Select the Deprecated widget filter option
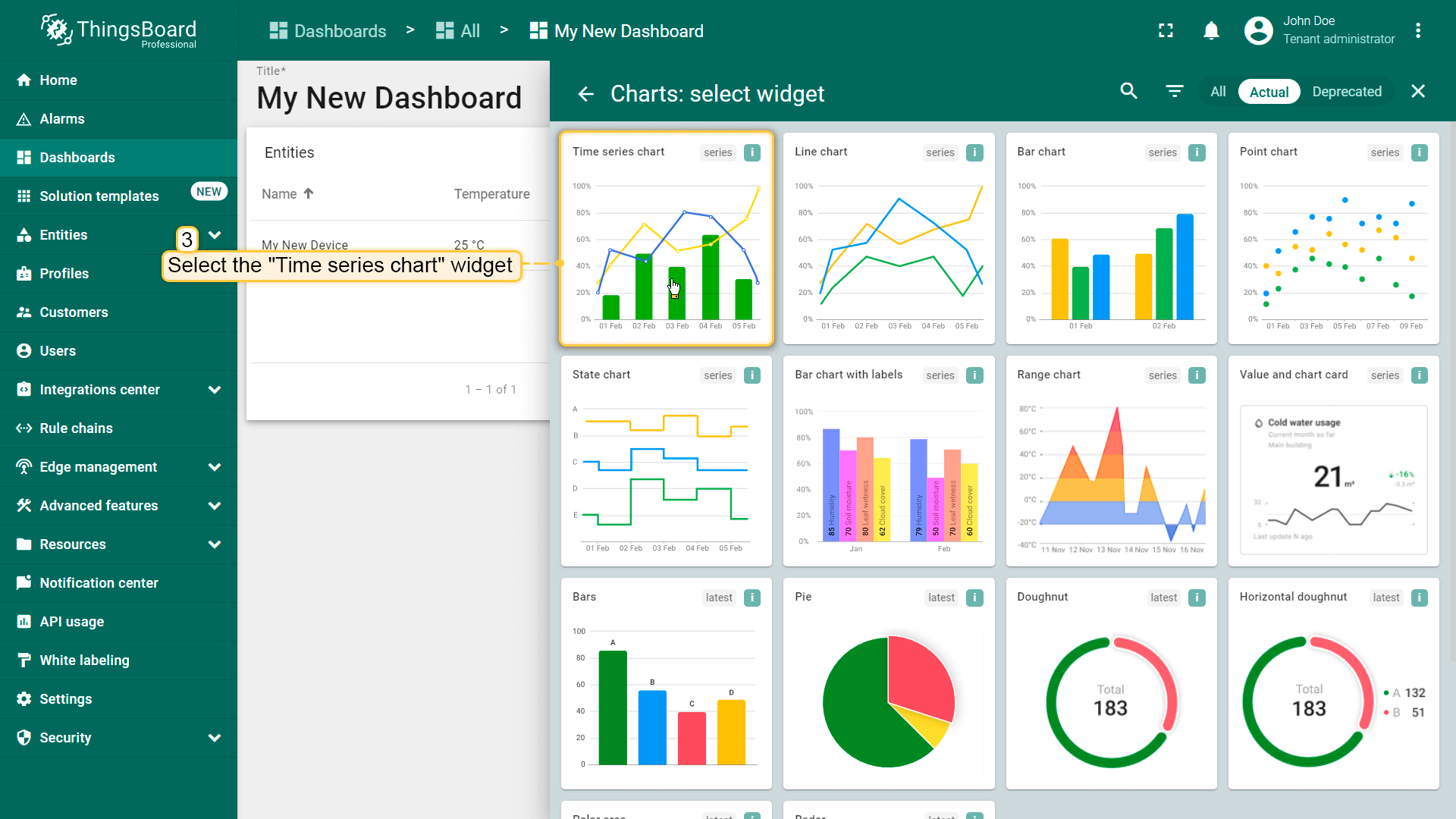This screenshot has width=1456, height=819. coord(1347,92)
